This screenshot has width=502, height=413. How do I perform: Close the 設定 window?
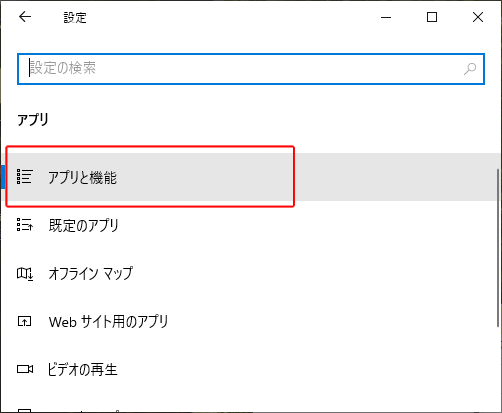coord(478,17)
